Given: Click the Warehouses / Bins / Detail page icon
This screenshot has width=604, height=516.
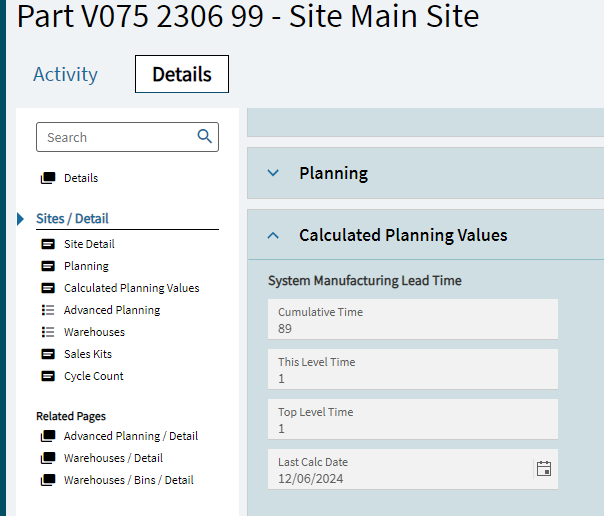Looking at the screenshot, I should click(48, 480).
